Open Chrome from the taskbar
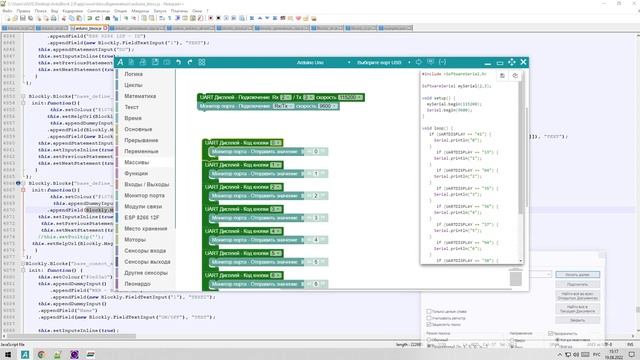640x360 pixels. click(x=41, y=354)
